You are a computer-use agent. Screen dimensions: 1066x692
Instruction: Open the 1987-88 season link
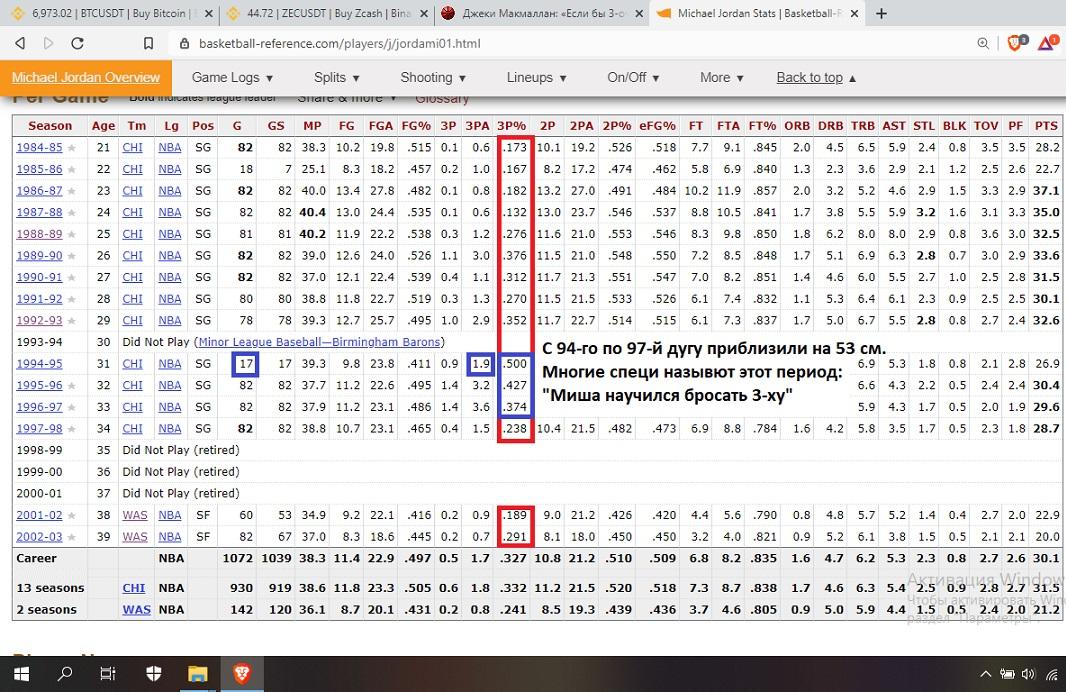pyautogui.click(x=39, y=212)
